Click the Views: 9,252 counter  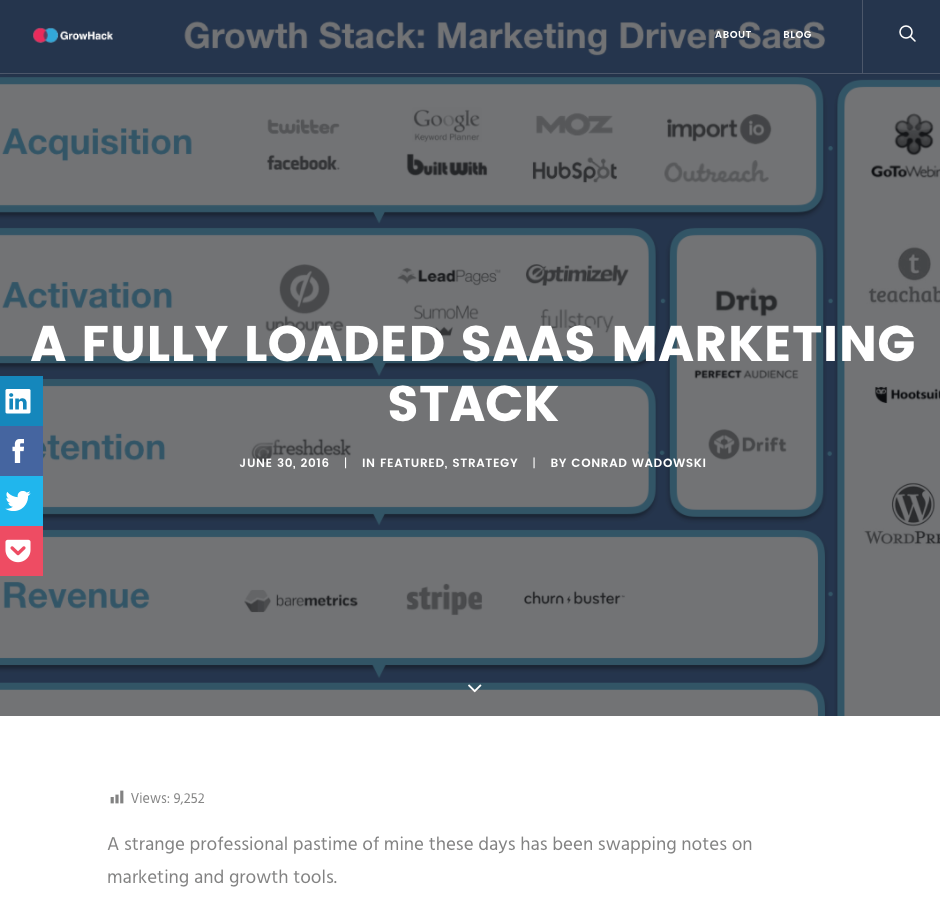coord(167,798)
